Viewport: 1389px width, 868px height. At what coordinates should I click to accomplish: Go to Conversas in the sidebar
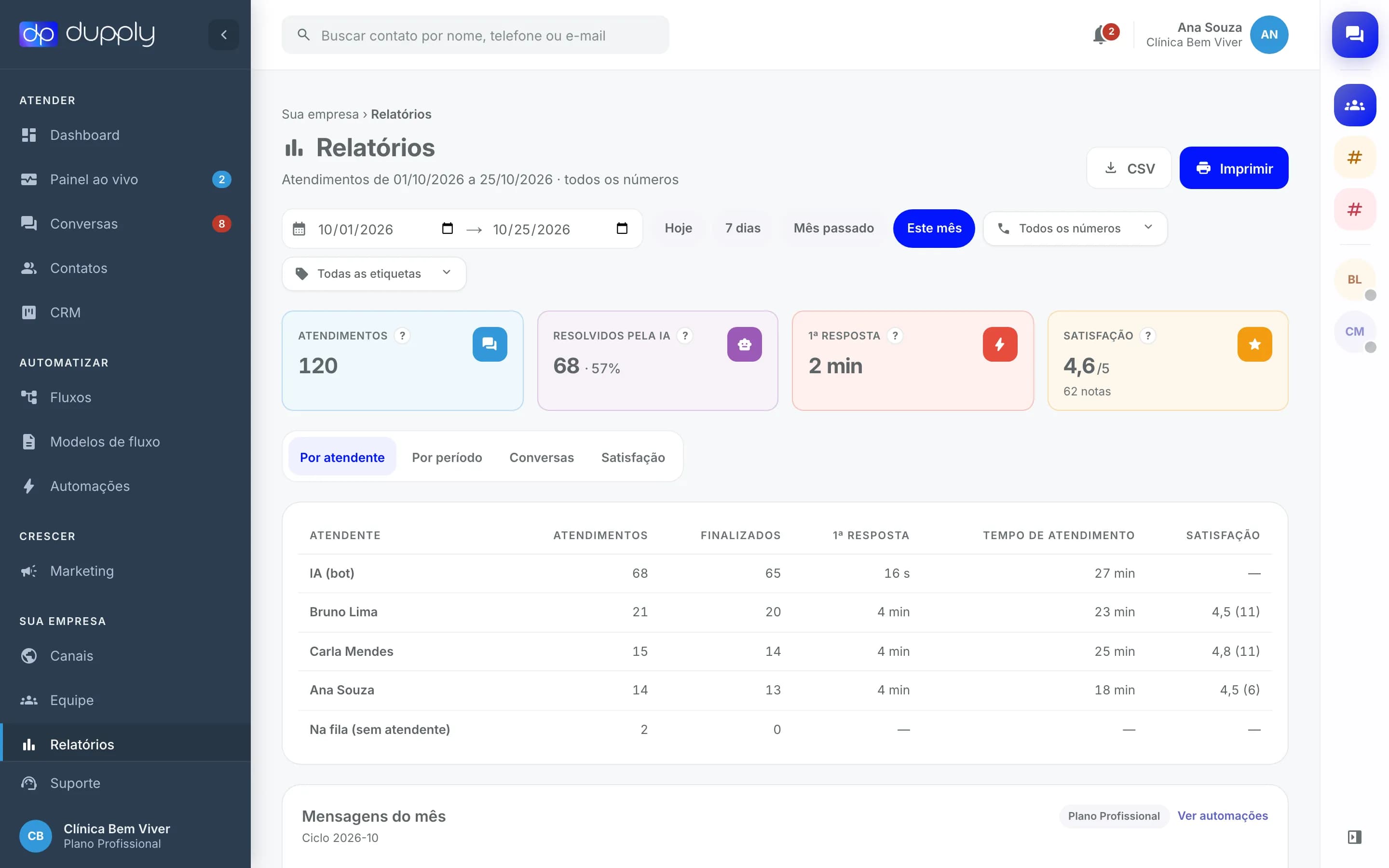point(126,224)
